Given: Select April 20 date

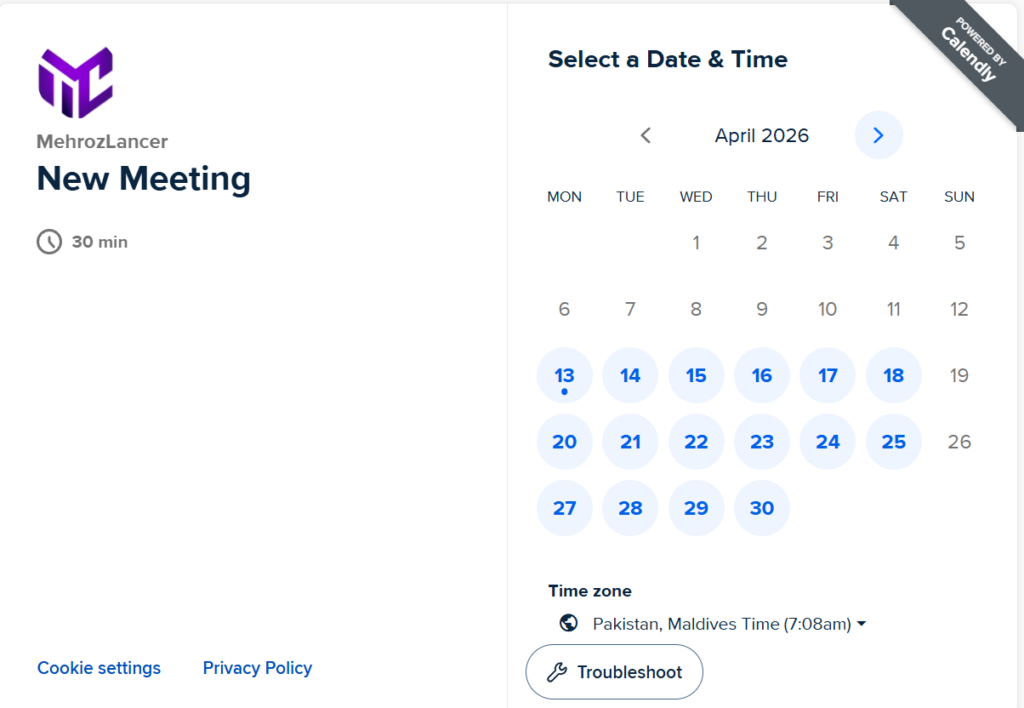Looking at the screenshot, I should 565,442.
